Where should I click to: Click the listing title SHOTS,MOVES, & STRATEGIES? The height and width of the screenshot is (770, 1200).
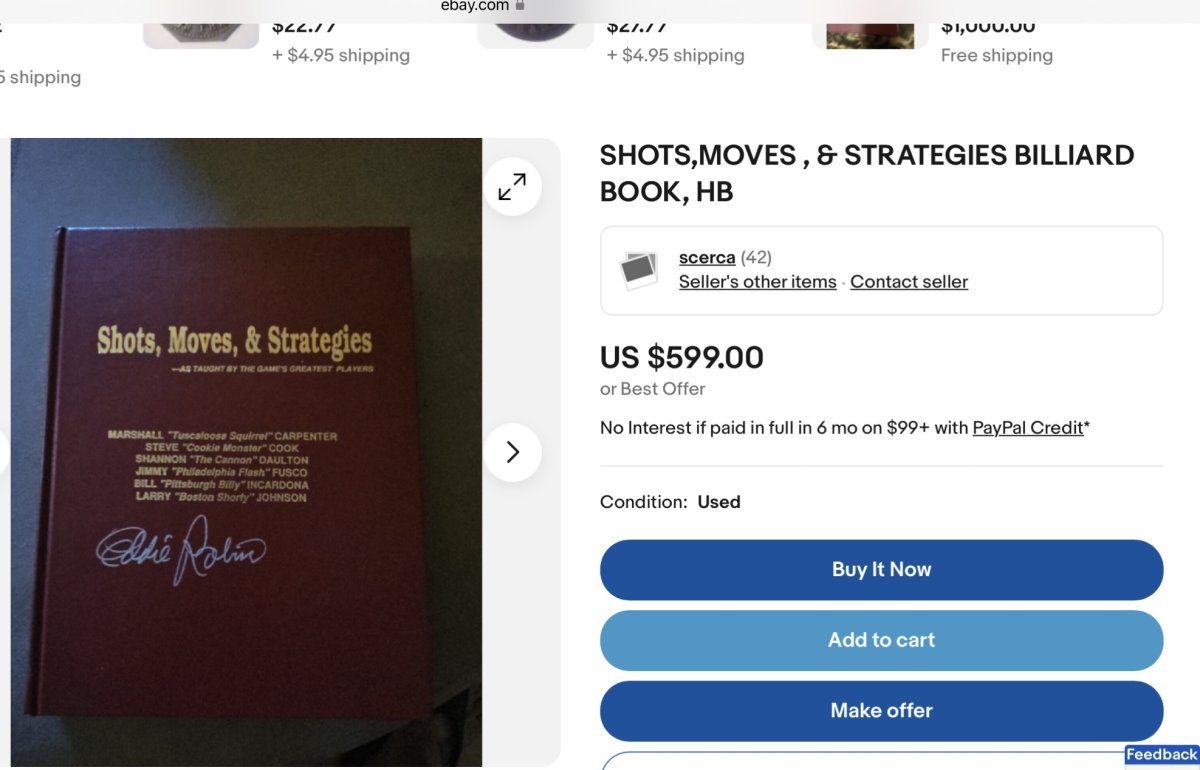point(866,172)
